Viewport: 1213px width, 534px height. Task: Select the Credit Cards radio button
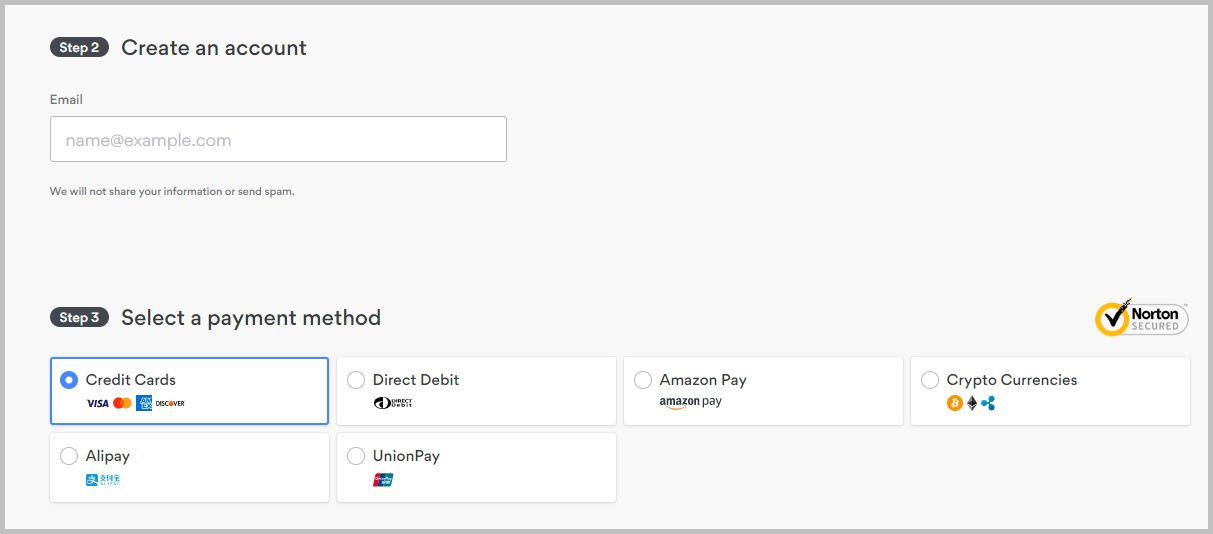click(x=69, y=380)
